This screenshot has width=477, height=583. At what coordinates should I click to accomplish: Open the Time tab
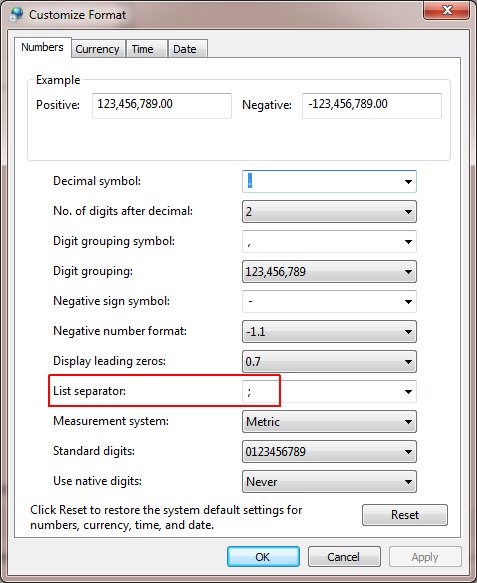(146, 49)
